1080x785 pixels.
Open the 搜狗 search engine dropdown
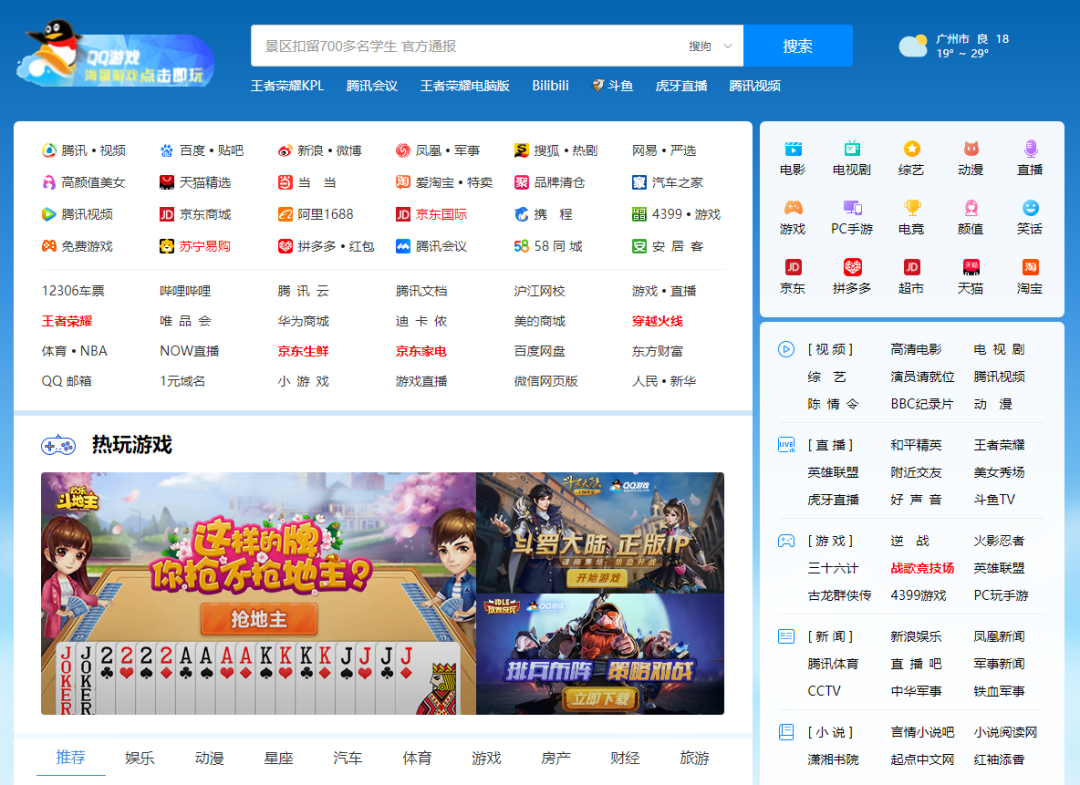(710, 46)
